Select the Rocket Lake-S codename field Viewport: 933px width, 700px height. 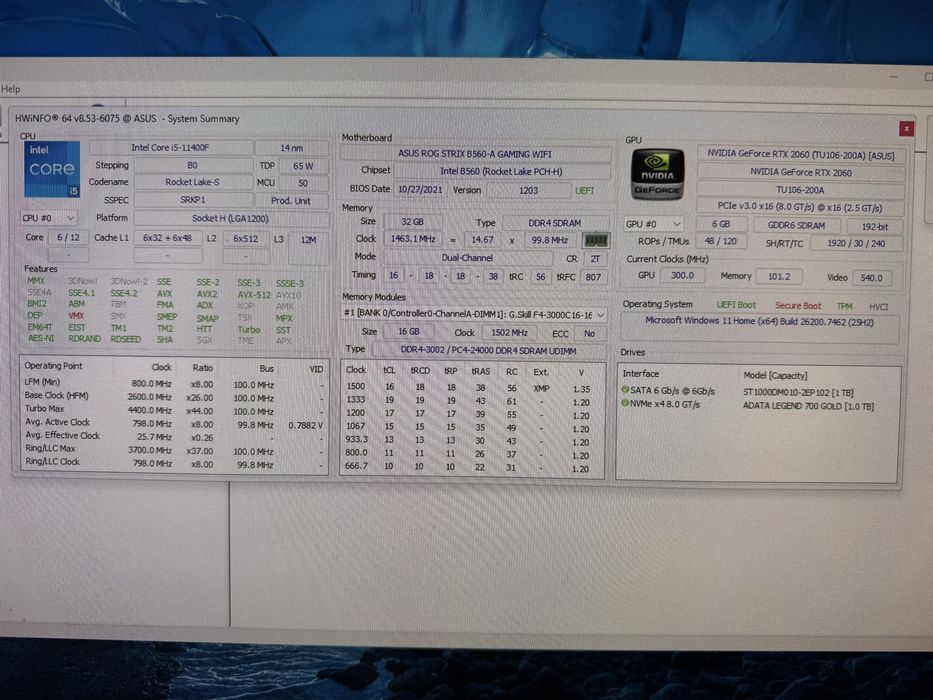click(193, 183)
